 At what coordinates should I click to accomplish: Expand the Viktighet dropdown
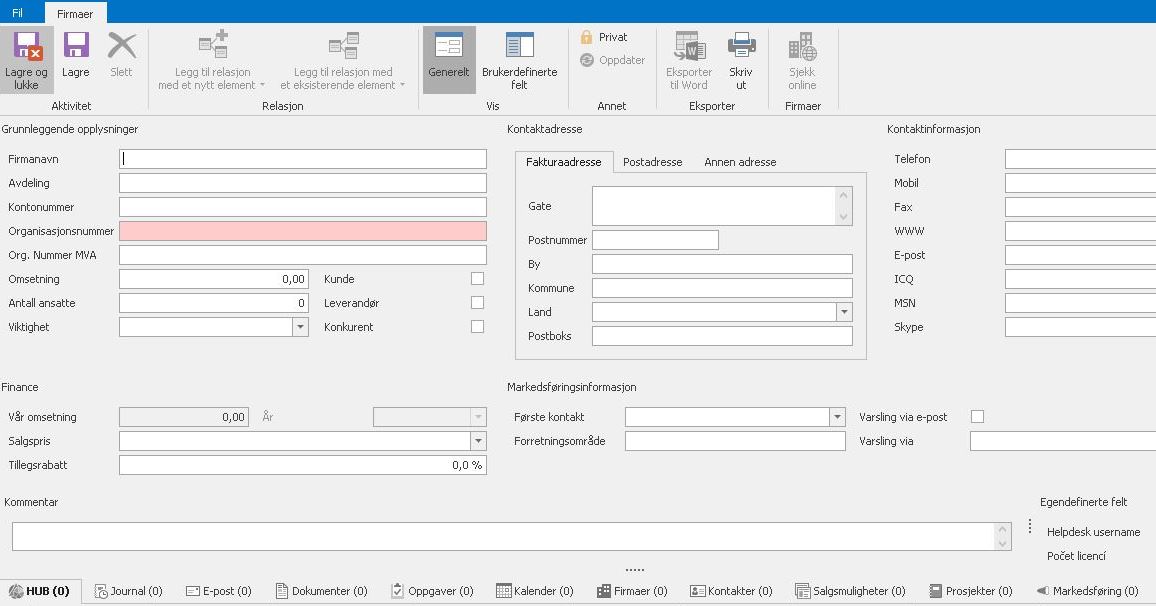point(300,327)
